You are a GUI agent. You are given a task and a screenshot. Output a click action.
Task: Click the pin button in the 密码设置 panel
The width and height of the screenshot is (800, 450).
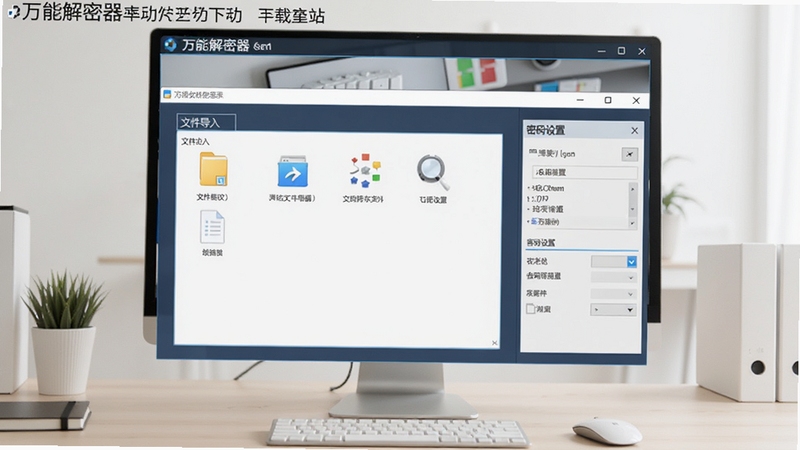[630, 154]
